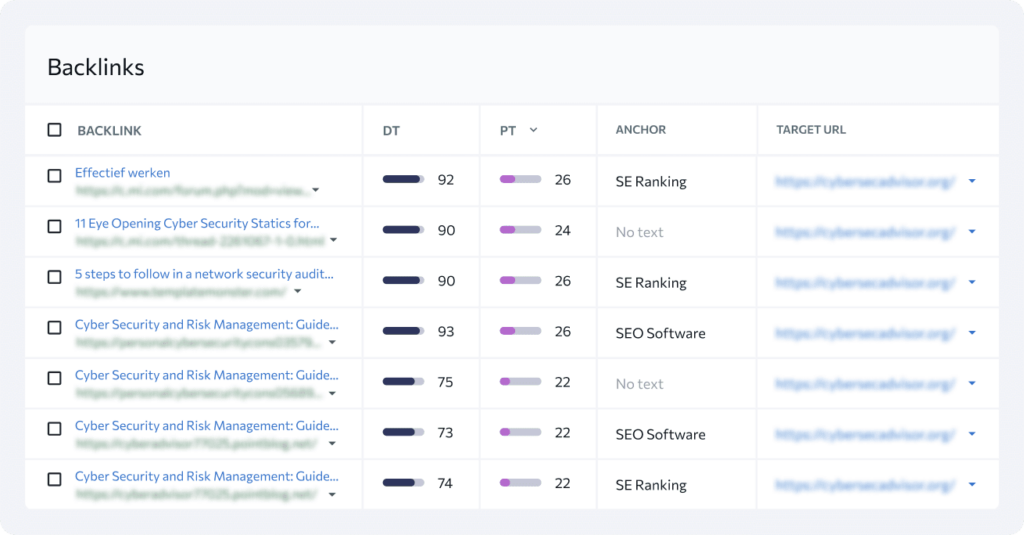The width and height of the screenshot is (1024, 535).
Task: Tick the checkbox for Effectief werken row
Action: pyautogui.click(x=54, y=176)
